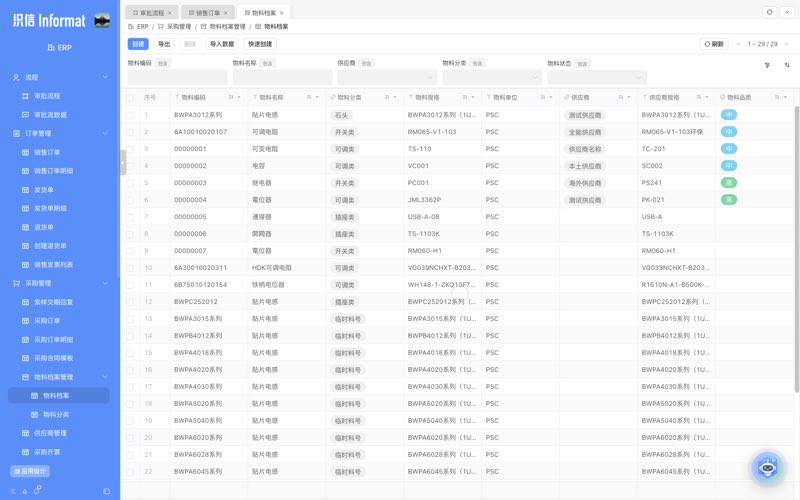This screenshot has width=800, height=500.
Task: Click the 快速创建 button
Action: 260,44
